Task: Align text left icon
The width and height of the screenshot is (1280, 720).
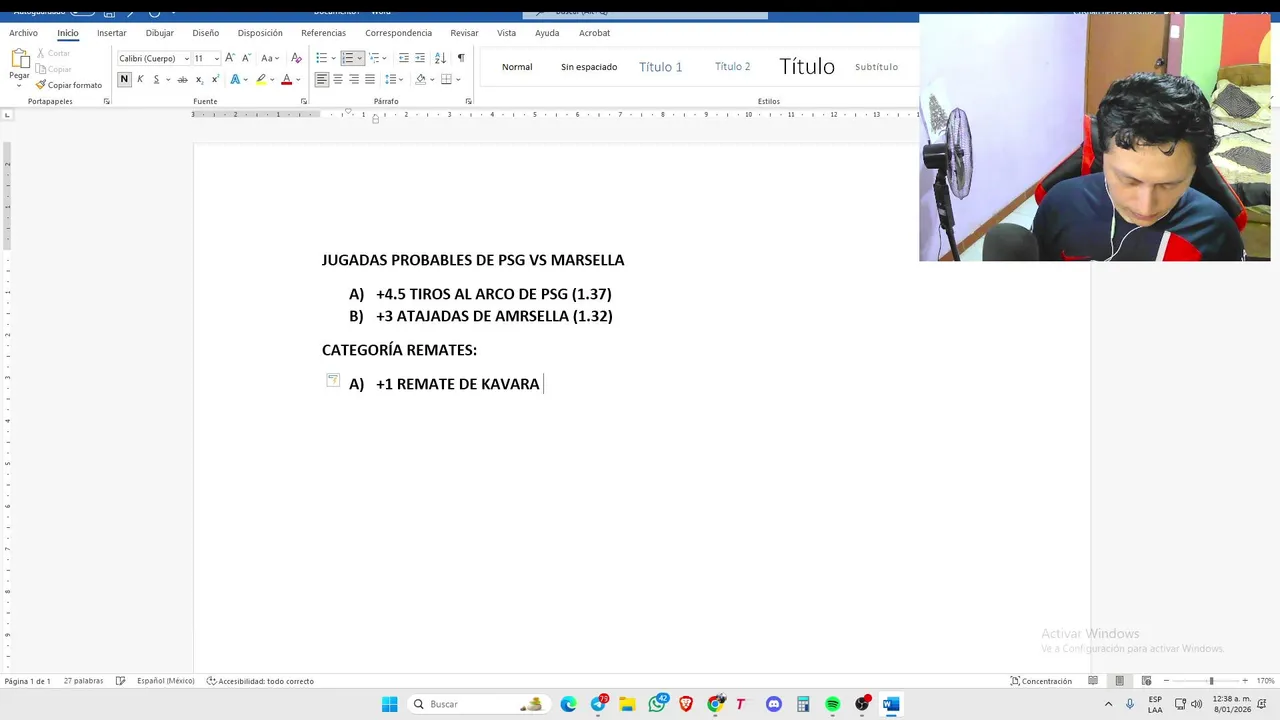Action: pos(321,79)
